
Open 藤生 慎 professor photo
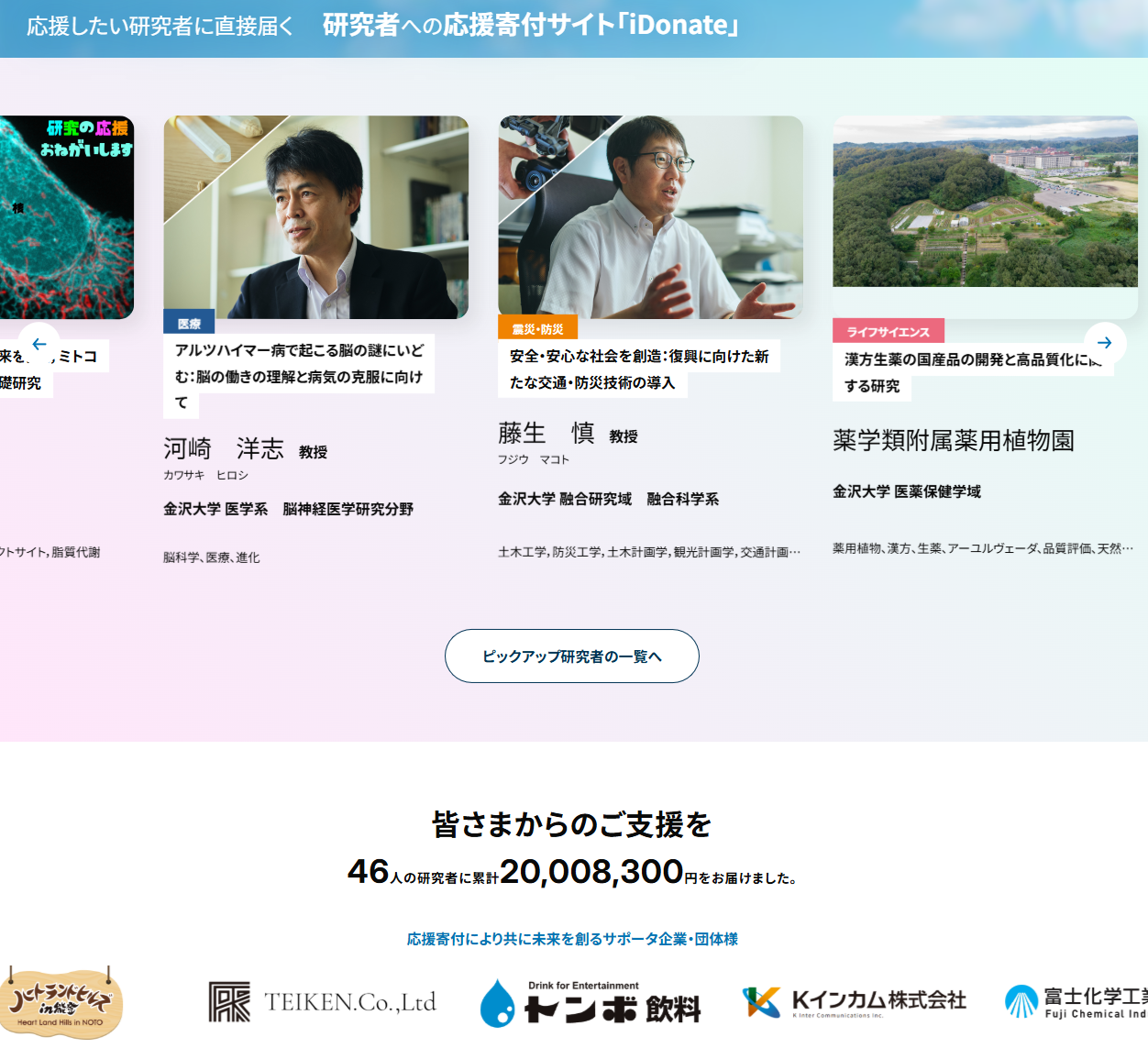tap(650, 217)
